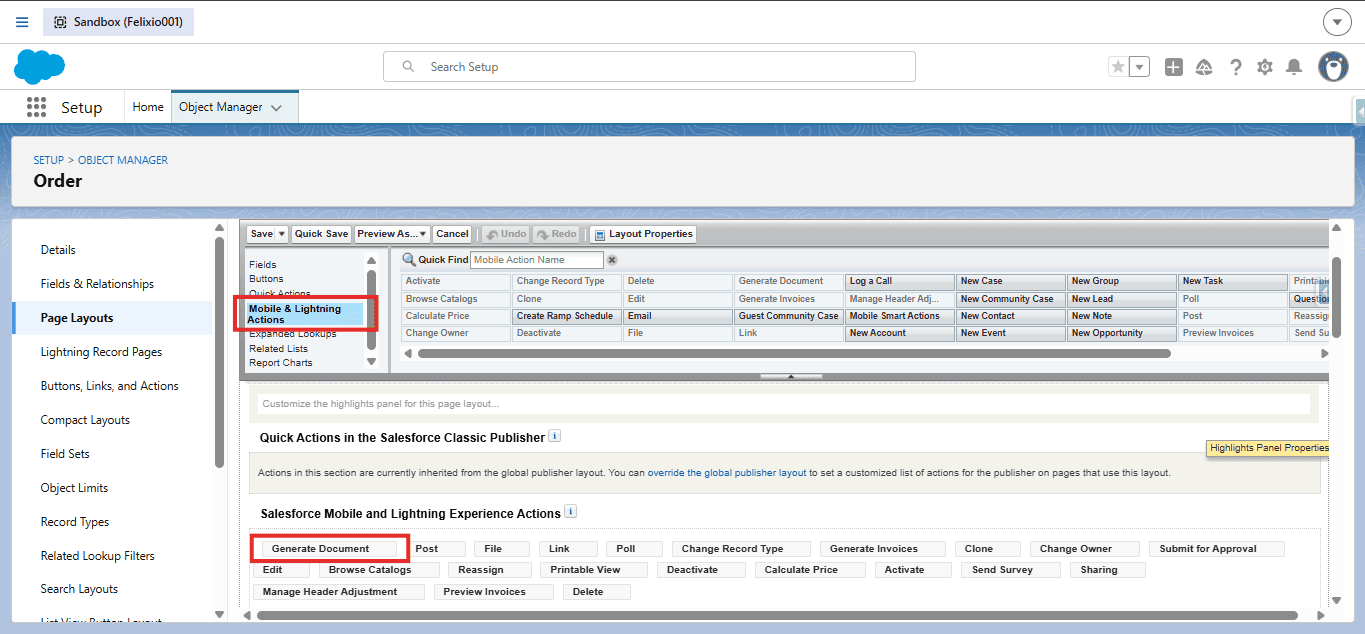
Task: Select Related Lists in the palette category list
Action: tap(279, 349)
